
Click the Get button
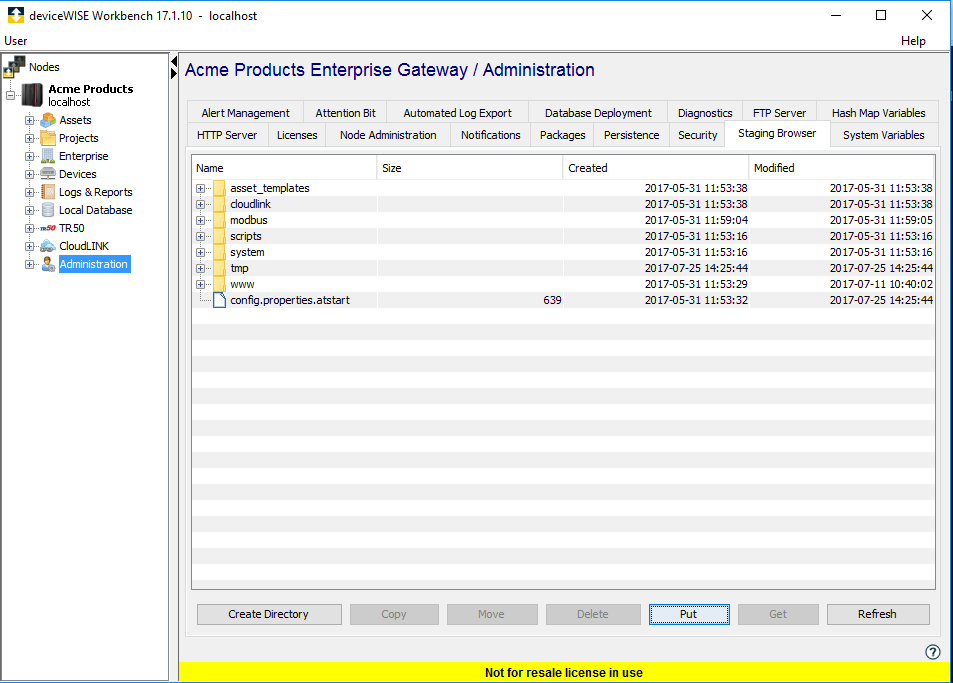[778, 614]
